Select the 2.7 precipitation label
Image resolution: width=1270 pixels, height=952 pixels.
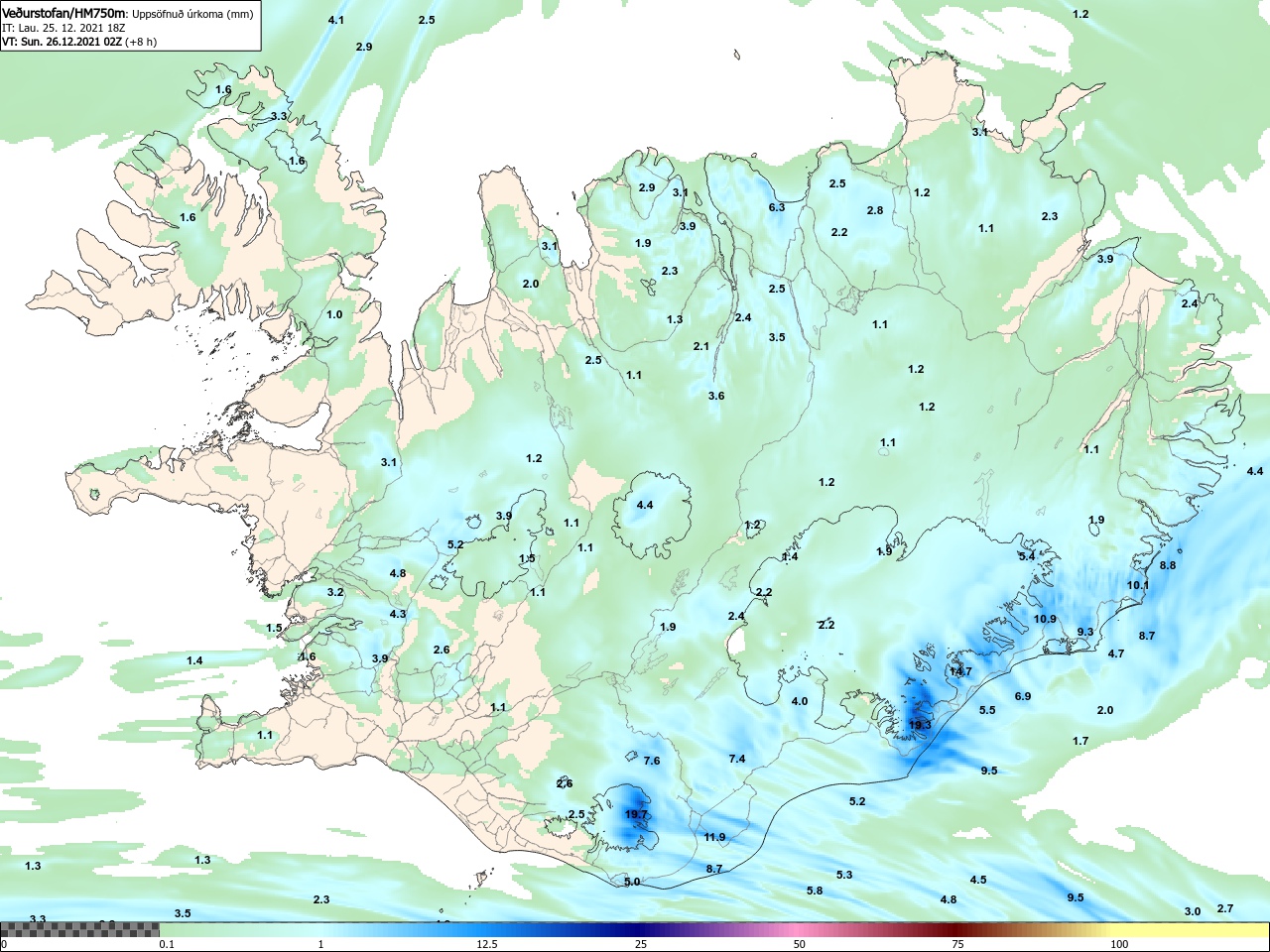[1225, 909]
